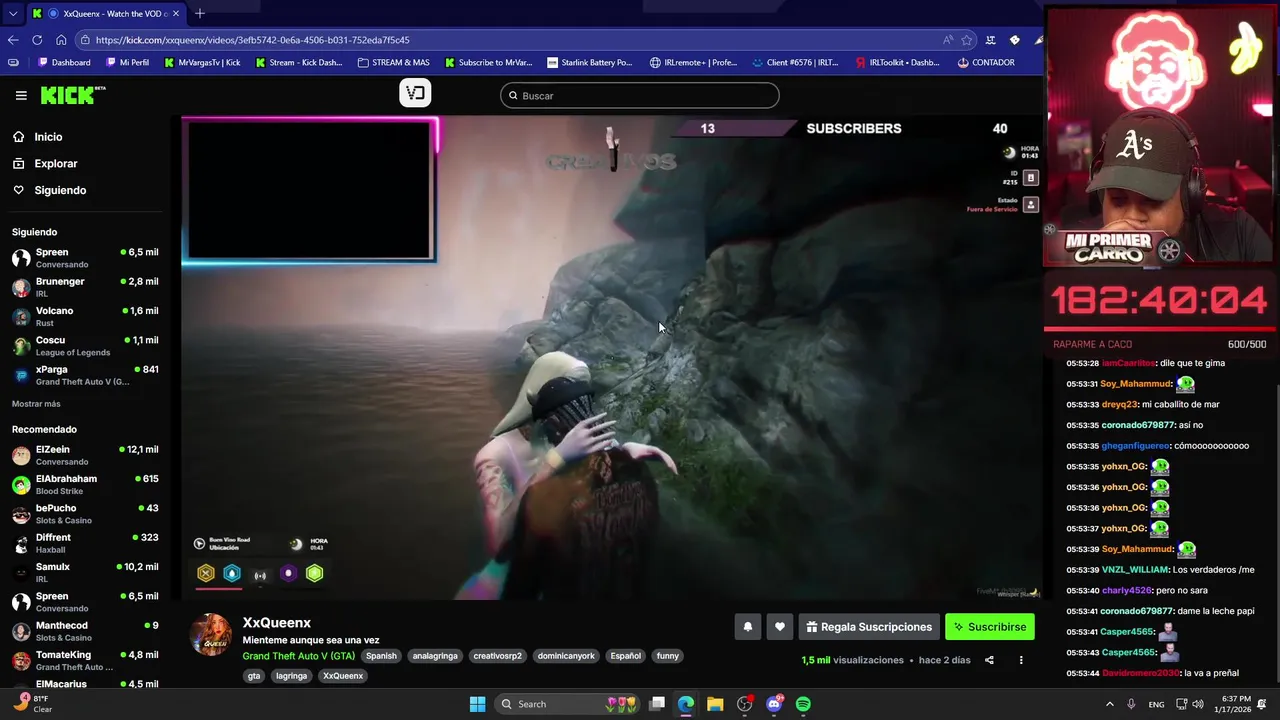The height and width of the screenshot is (720, 1280).
Task: Open bePucho recommended channel
Action: 85,514
